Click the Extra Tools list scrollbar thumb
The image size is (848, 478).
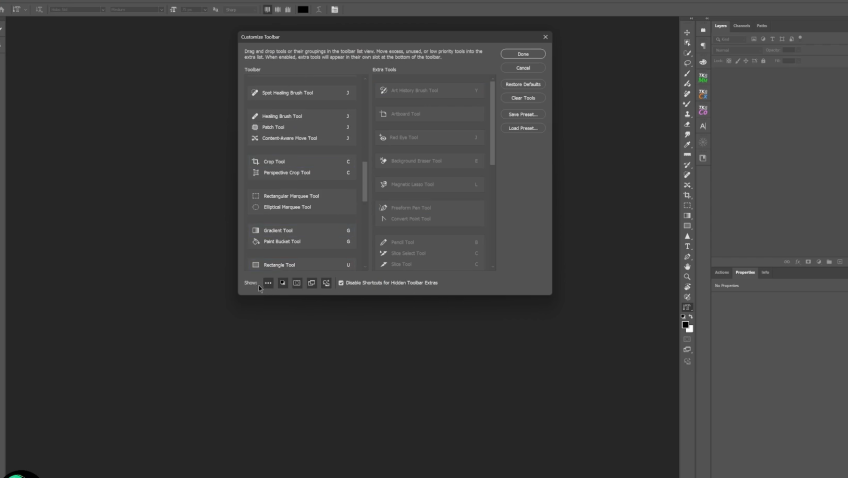coord(492,123)
